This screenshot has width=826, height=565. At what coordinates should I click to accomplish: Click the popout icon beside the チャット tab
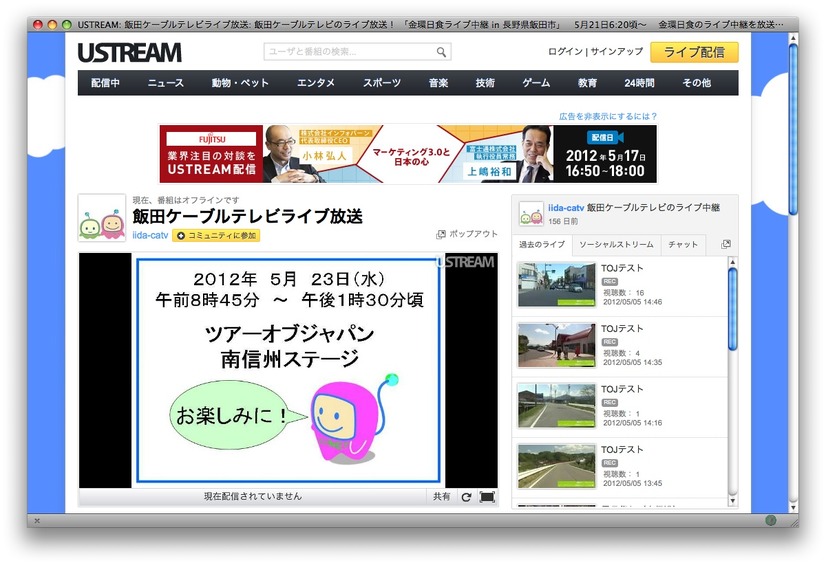(x=725, y=244)
